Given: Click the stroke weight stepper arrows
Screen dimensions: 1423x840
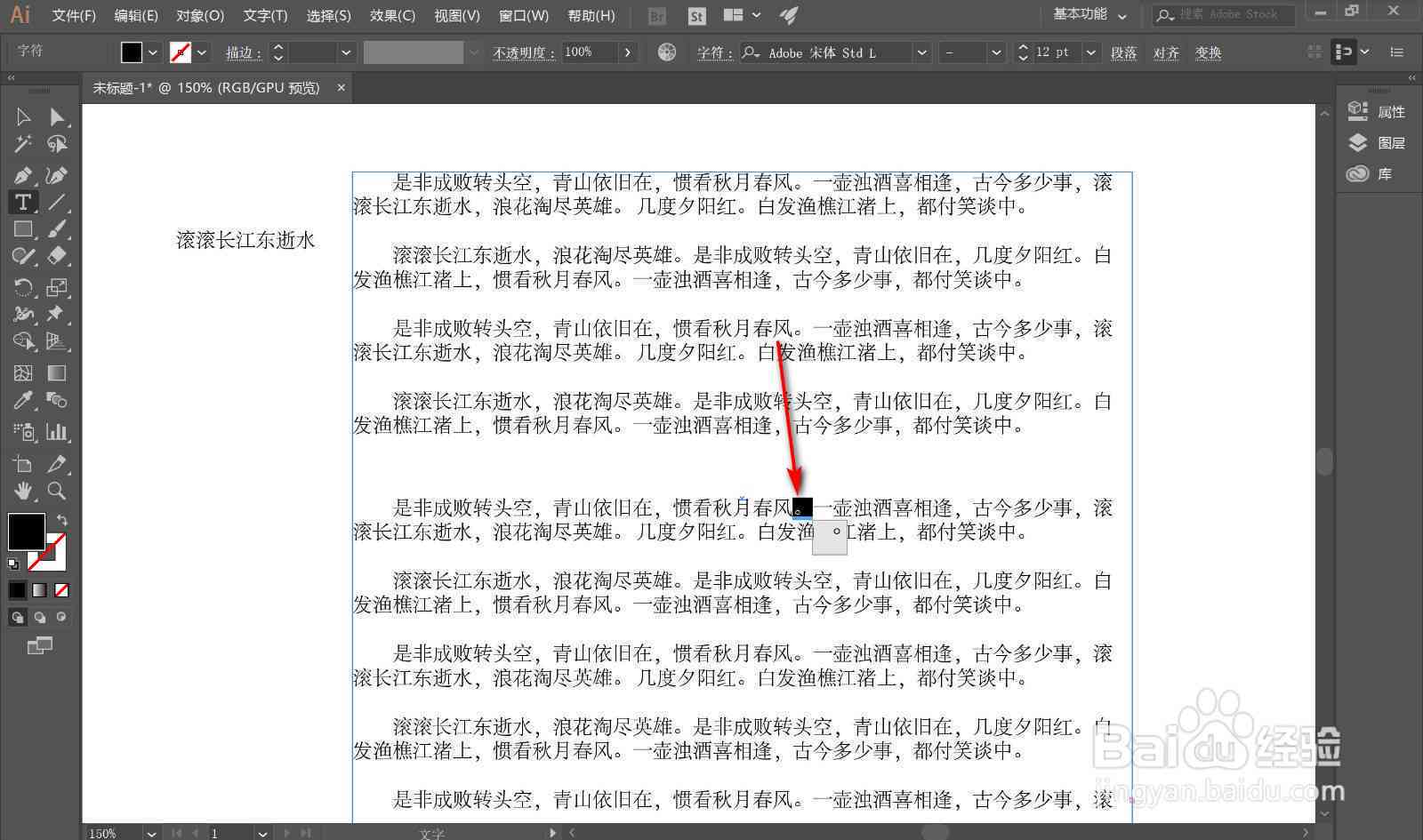Looking at the screenshot, I should pos(278,52).
